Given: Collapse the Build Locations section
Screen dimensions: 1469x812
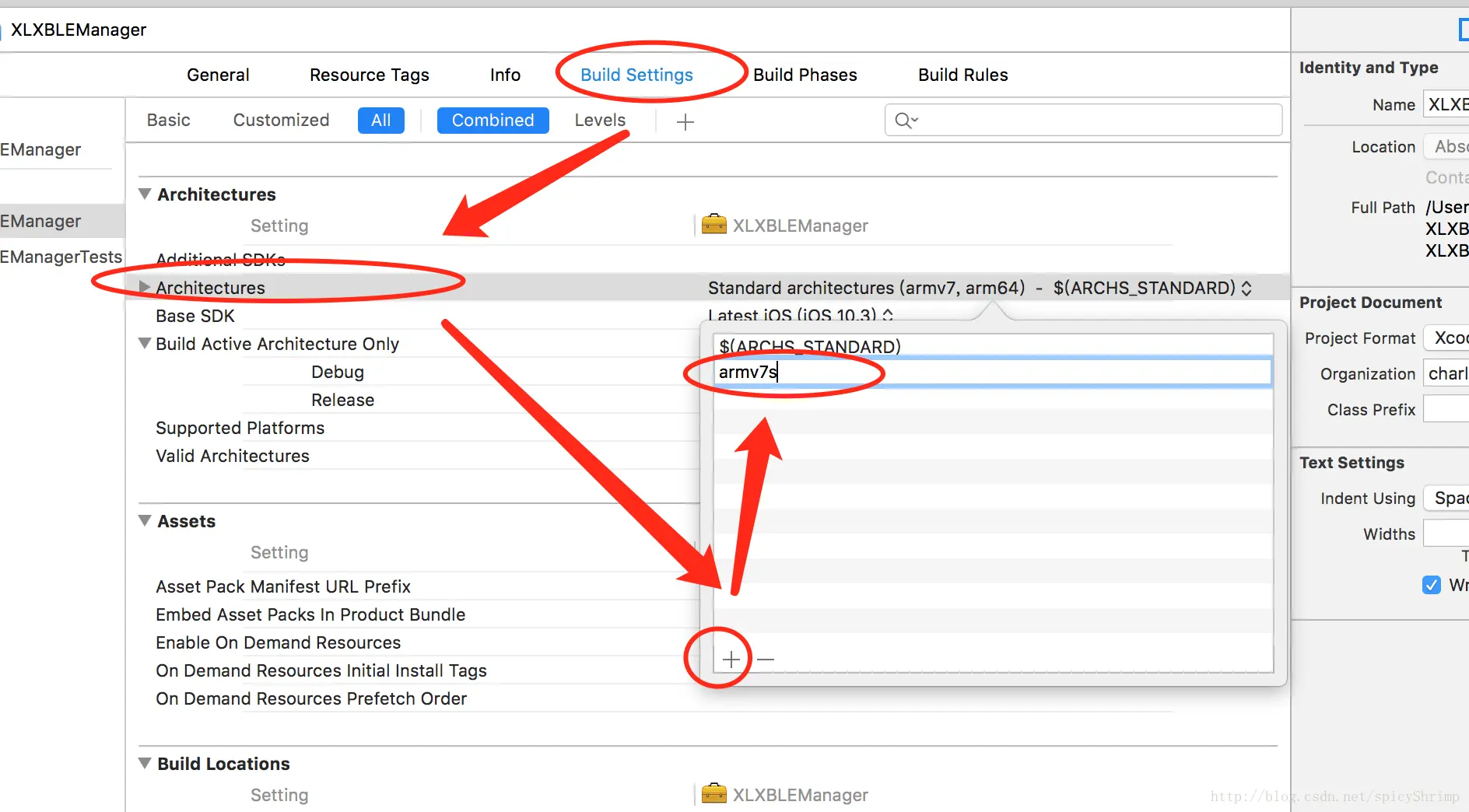Looking at the screenshot, I should [145, 763].
